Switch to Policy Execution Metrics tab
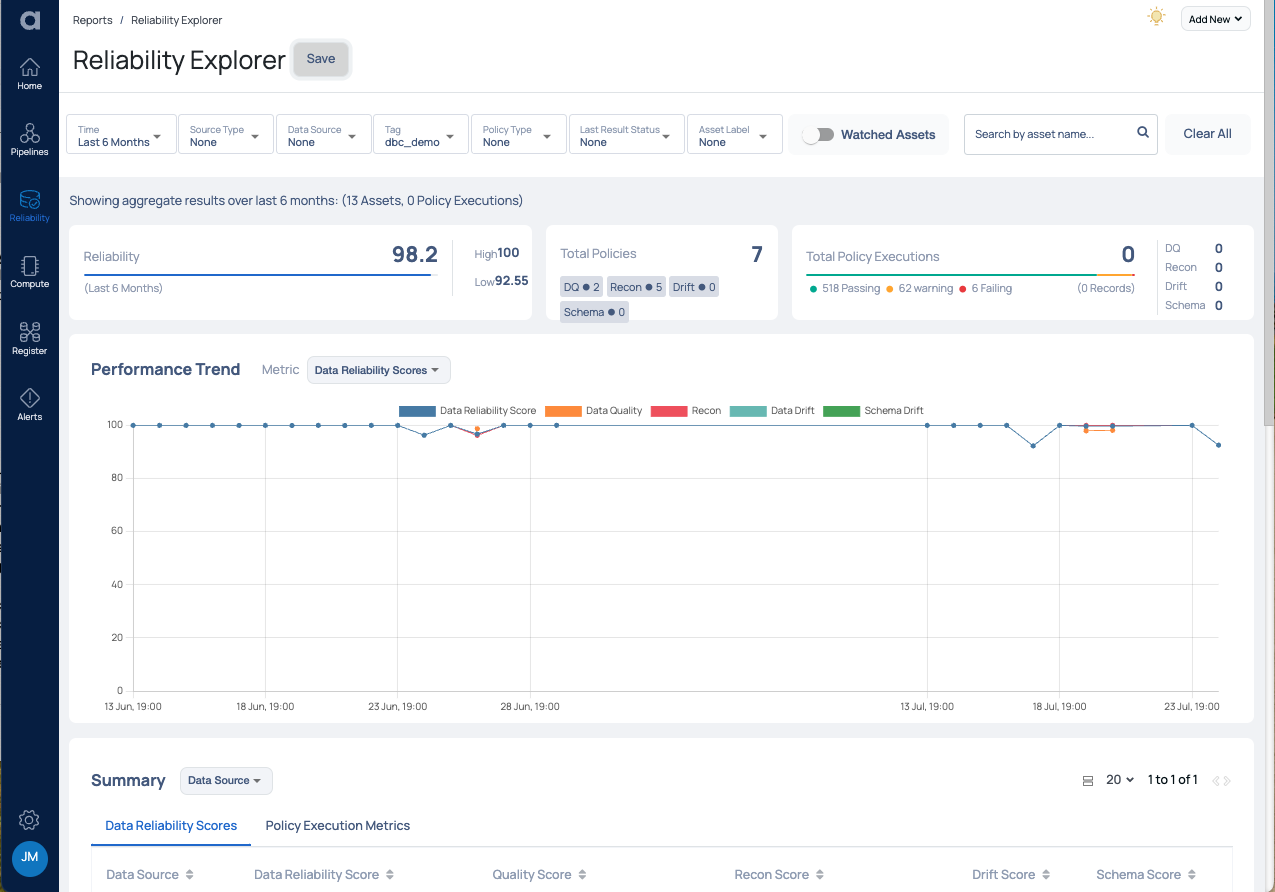The height and width of the screenshot is (892, 1275). (x=338, y=826)
